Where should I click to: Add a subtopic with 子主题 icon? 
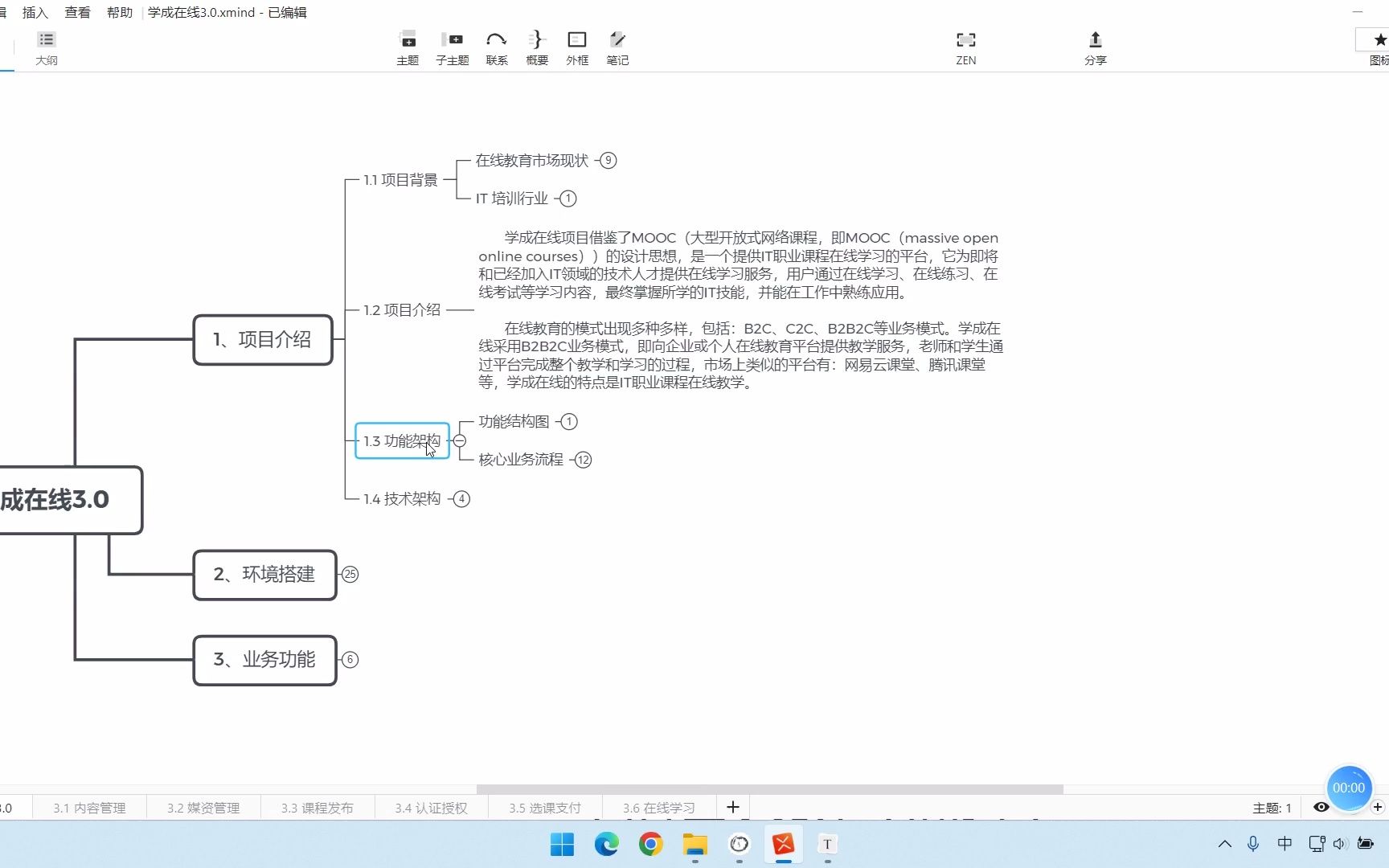(x=452, y=48)
